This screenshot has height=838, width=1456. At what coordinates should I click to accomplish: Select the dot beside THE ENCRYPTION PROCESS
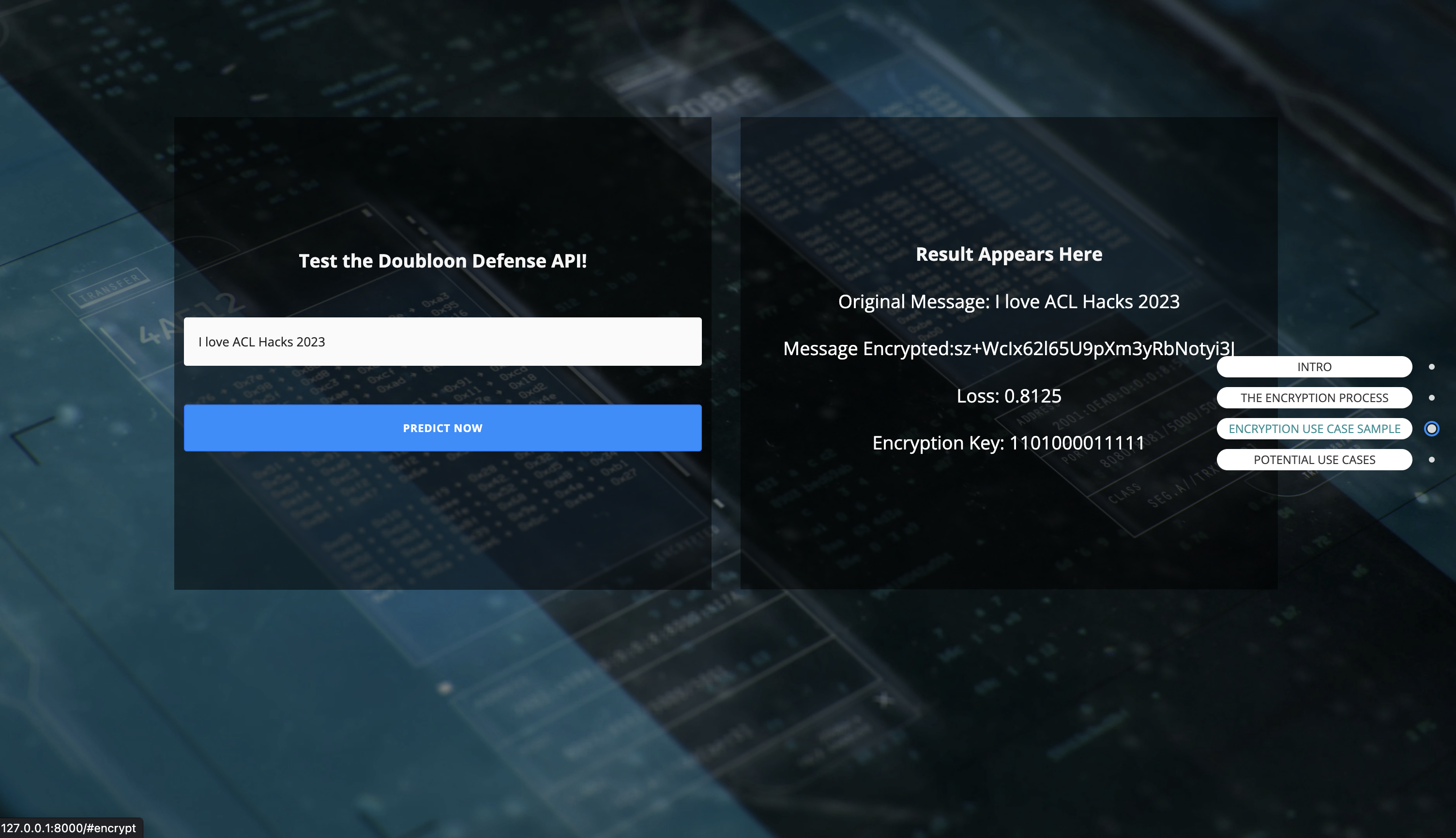coord(1431,398)
